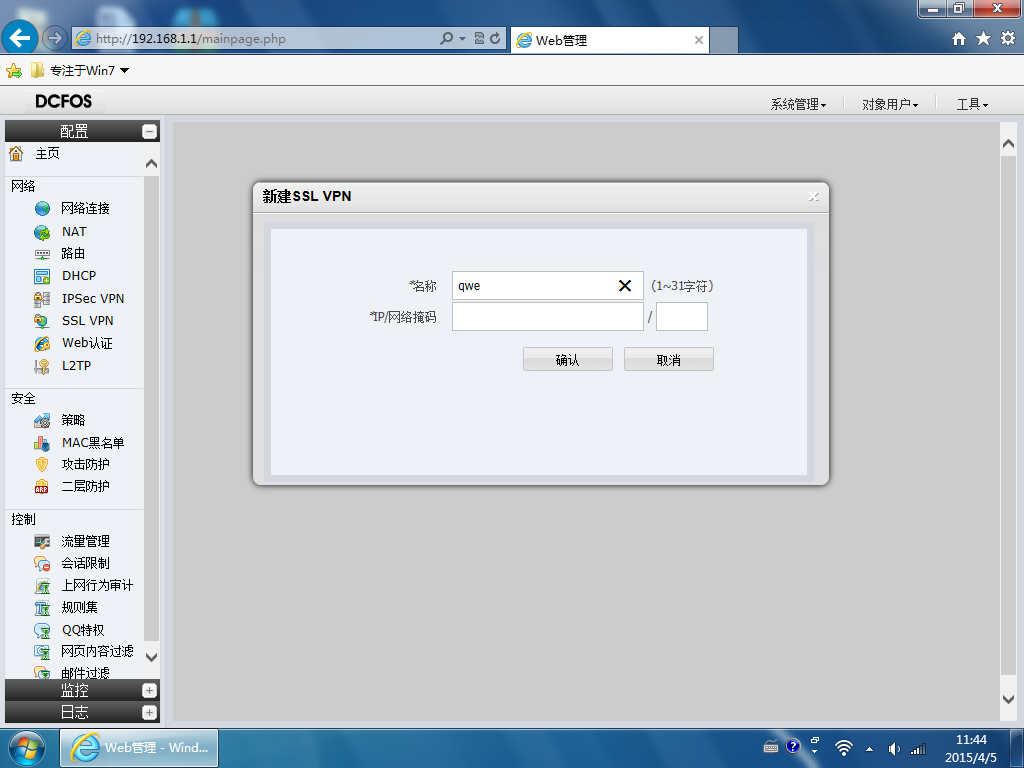
Task: Open the browser home icon
Action: tap(959, 39)
